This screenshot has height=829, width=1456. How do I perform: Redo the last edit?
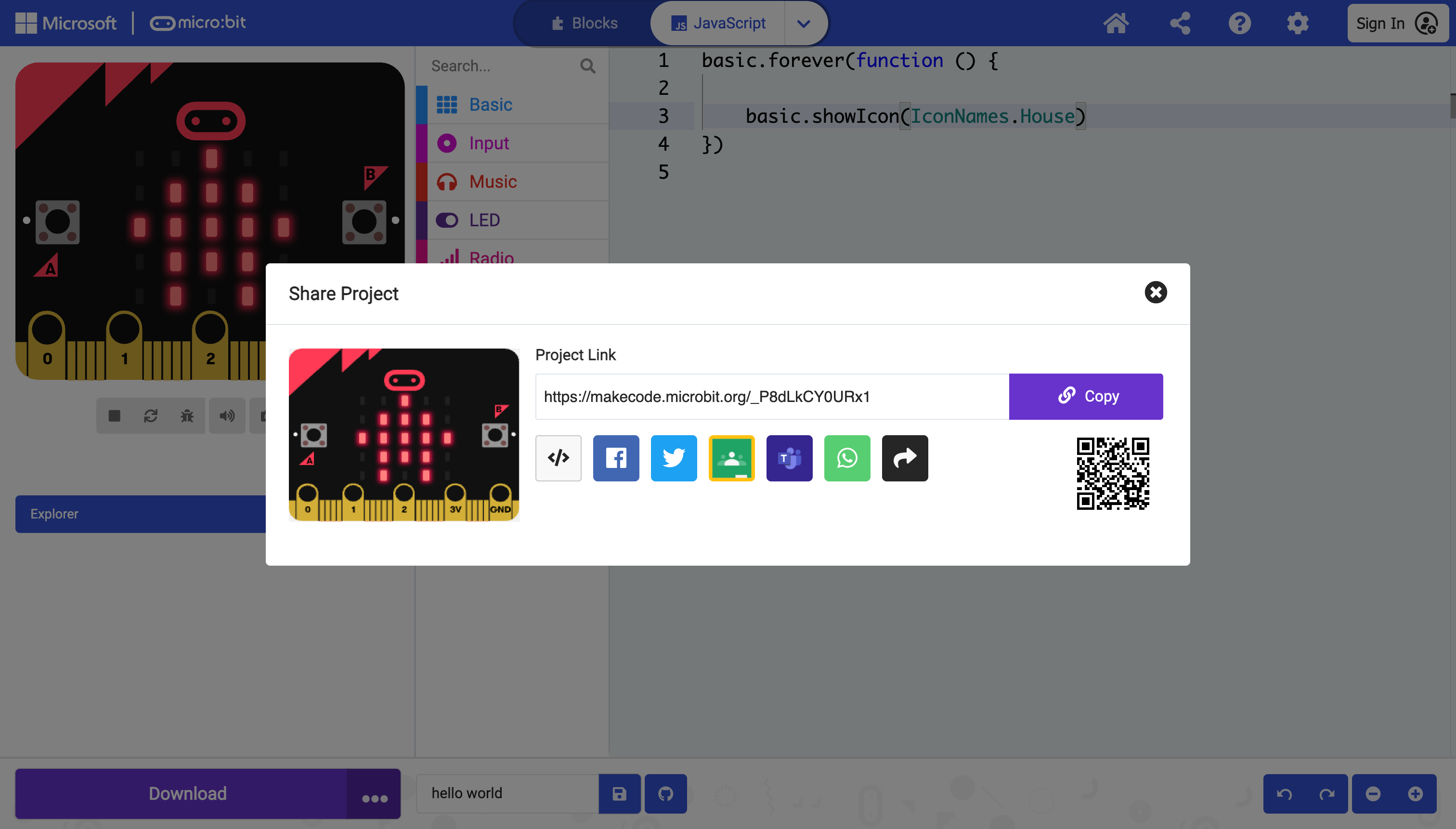pyautogui.click(x=1326, y=793)
